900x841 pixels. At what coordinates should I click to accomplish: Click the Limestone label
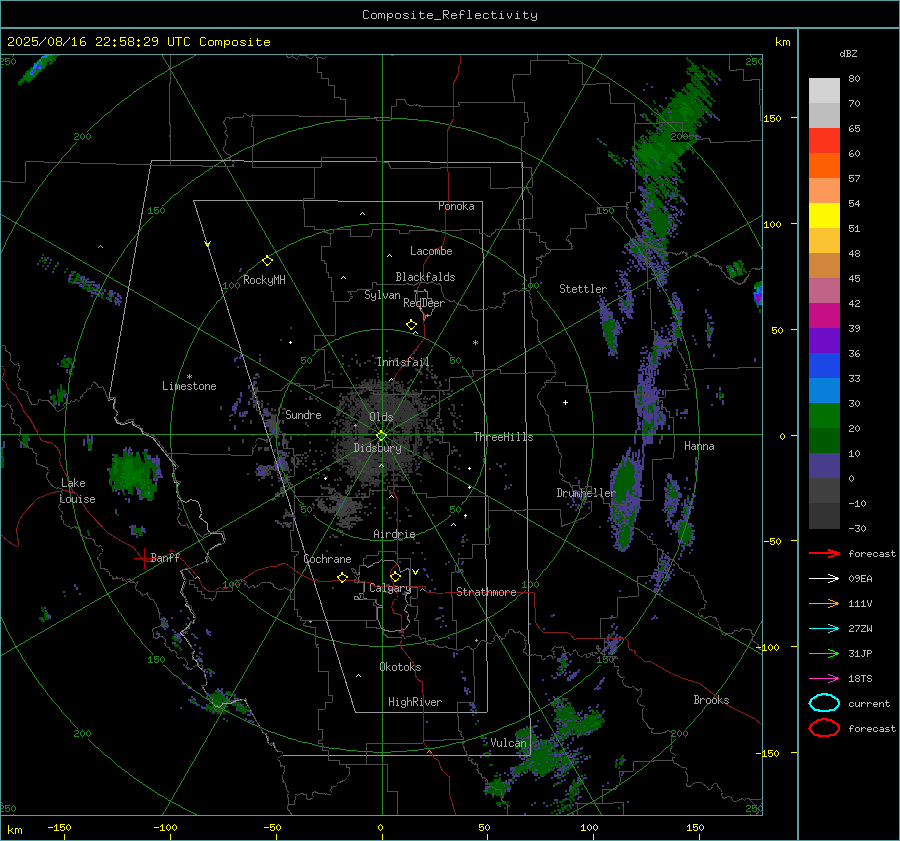tap(189, 386)
